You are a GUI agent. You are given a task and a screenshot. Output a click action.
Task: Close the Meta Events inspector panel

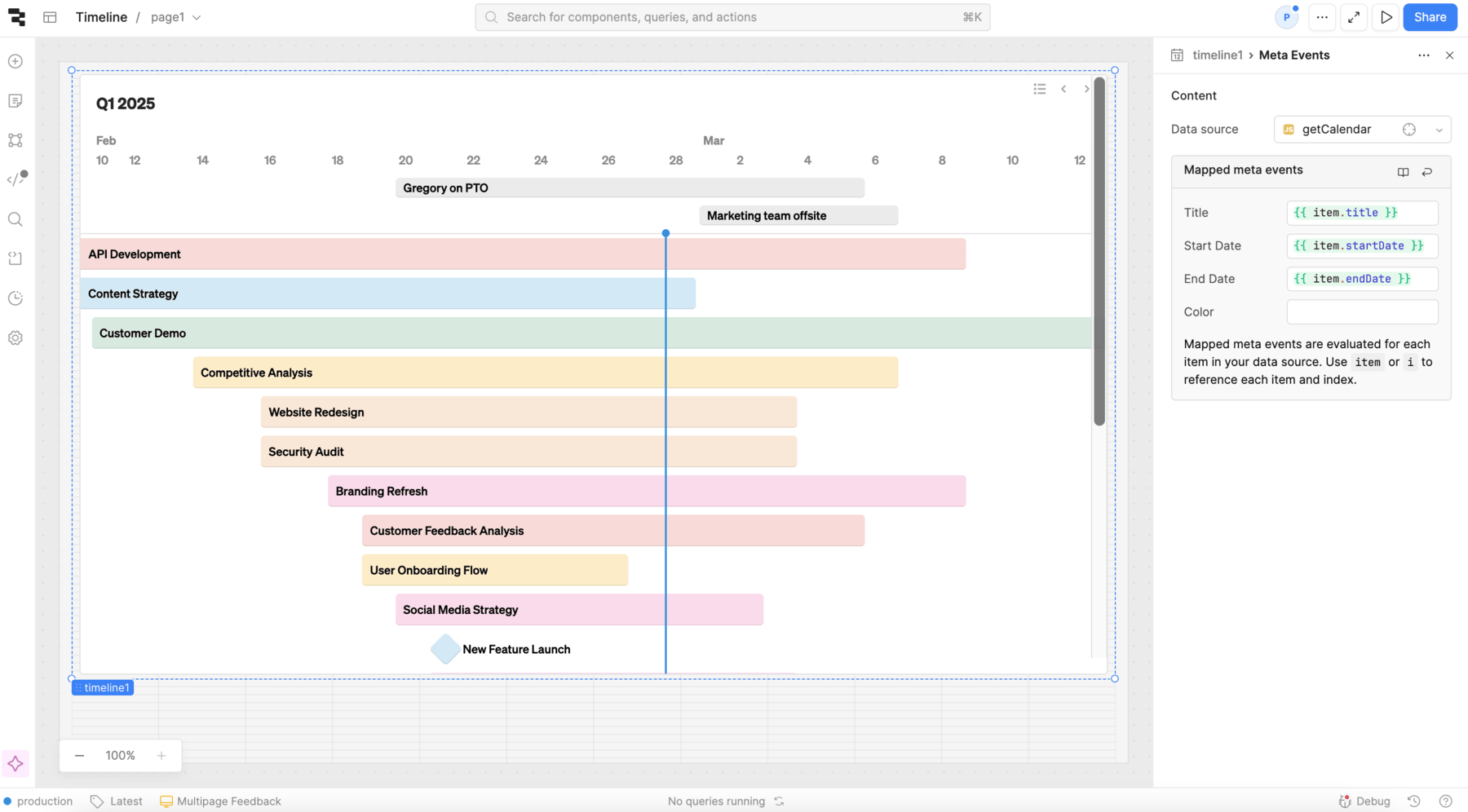click(1449, 55)
